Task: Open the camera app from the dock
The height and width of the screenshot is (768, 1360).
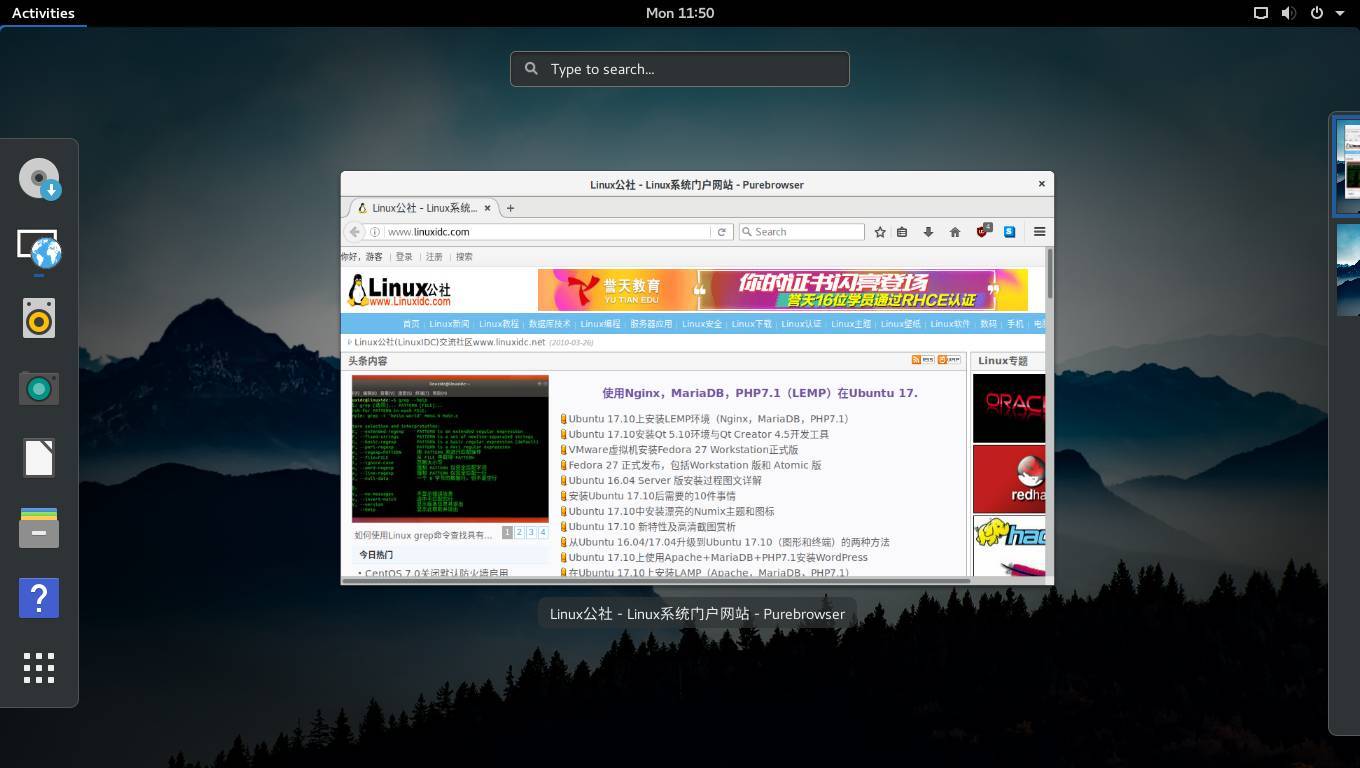Action: pyautogui.click(x=39, y=388)
